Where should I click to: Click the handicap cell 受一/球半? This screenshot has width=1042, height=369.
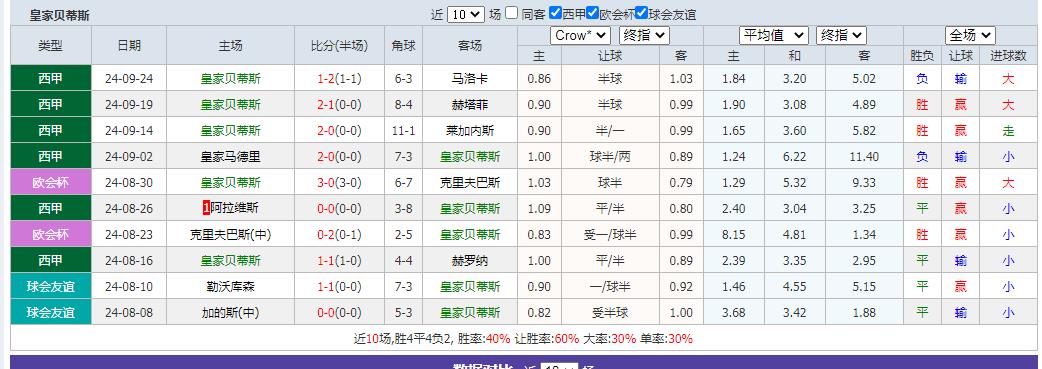click(610, 234)
